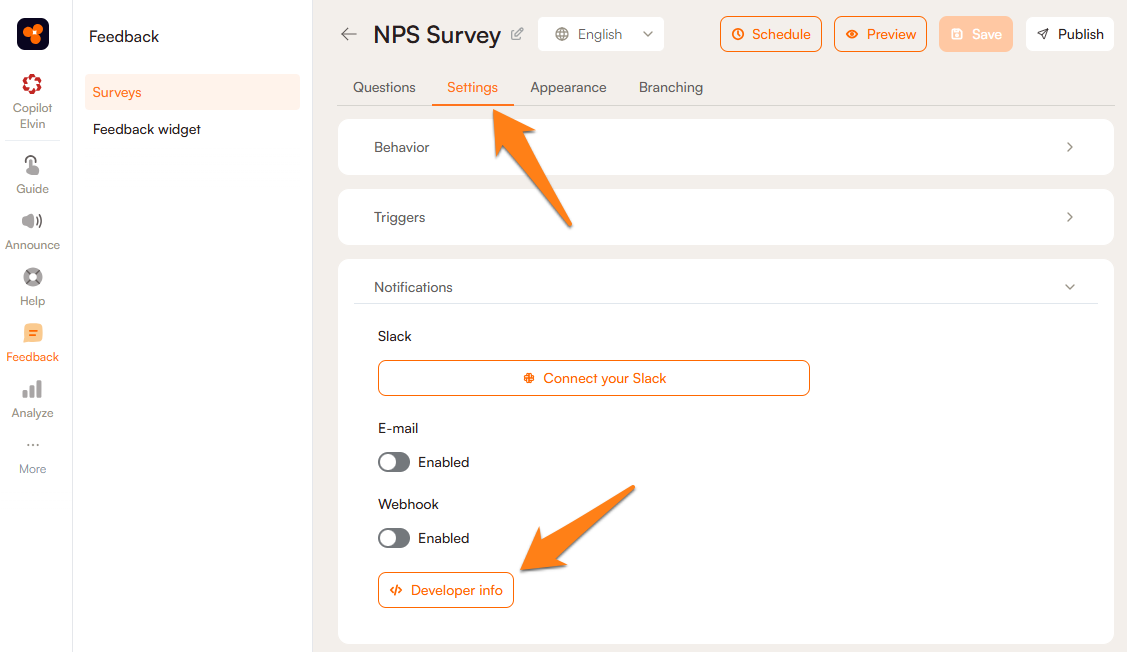Enable E-mail notifications toggle

[394, 462]
